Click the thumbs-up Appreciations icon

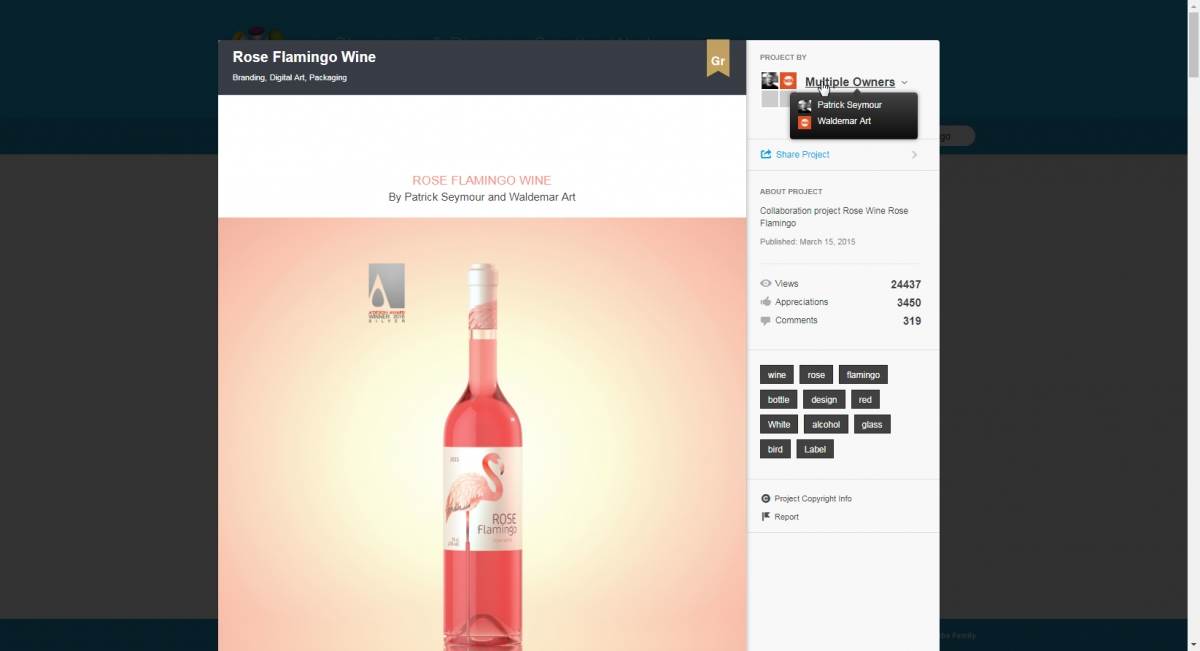tap(766, 302)
